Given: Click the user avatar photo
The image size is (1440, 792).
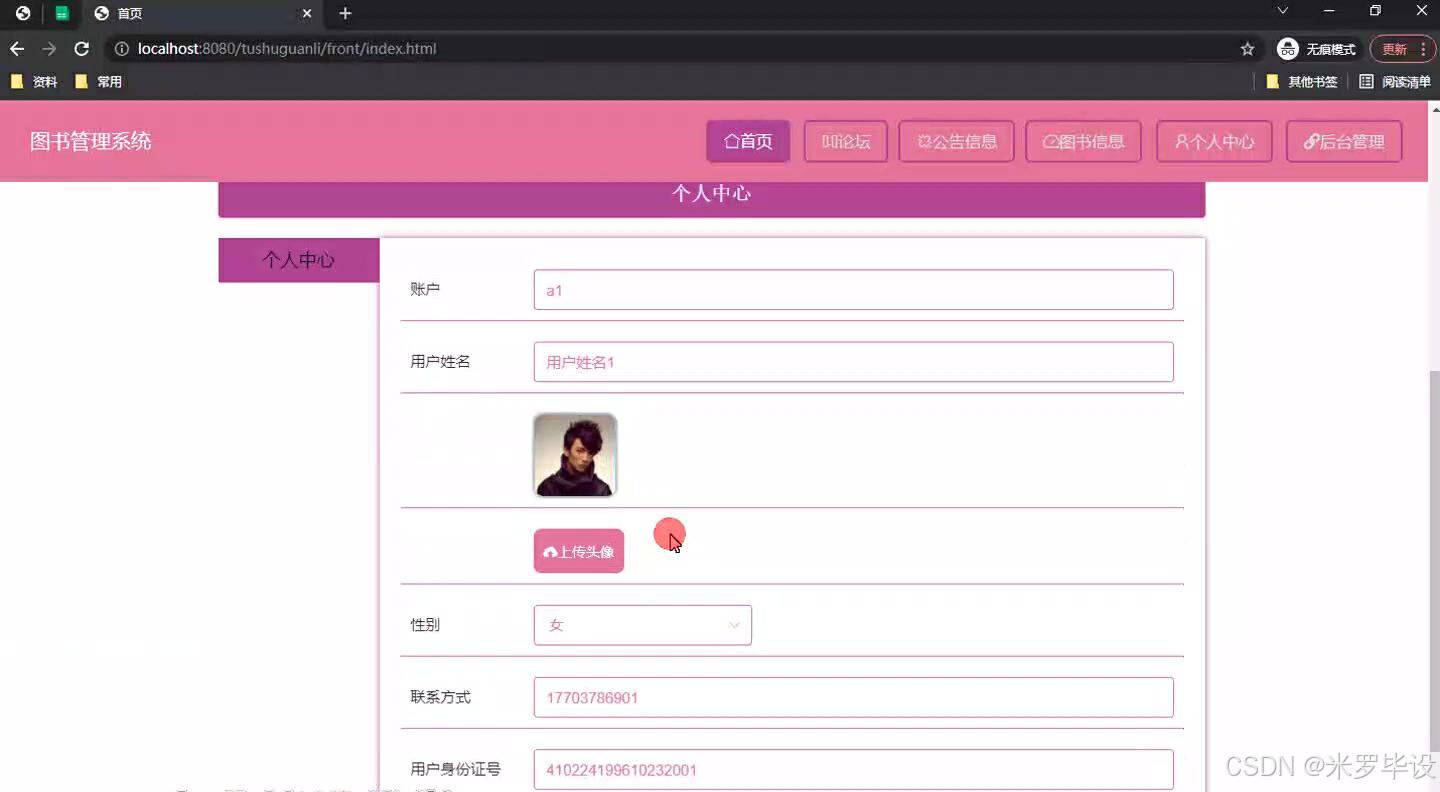Looking at the screenshot, I should pyautogui.click(x=575, y=455).
